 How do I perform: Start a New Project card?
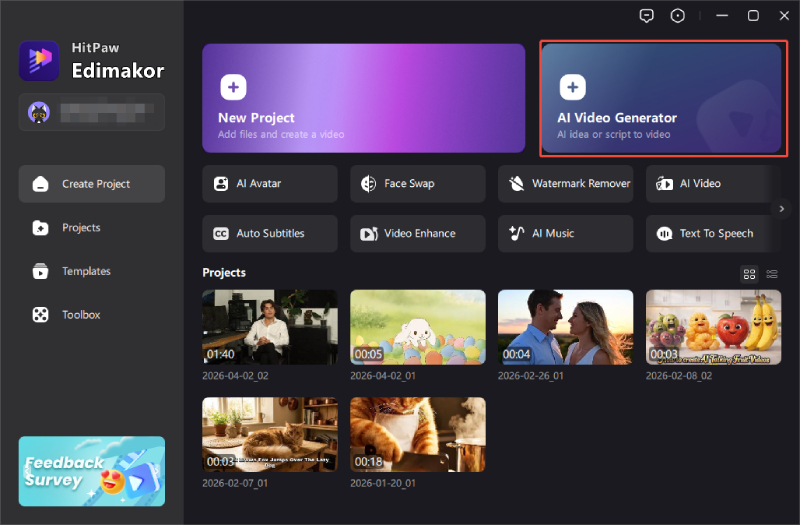click(x=364, y=98)
